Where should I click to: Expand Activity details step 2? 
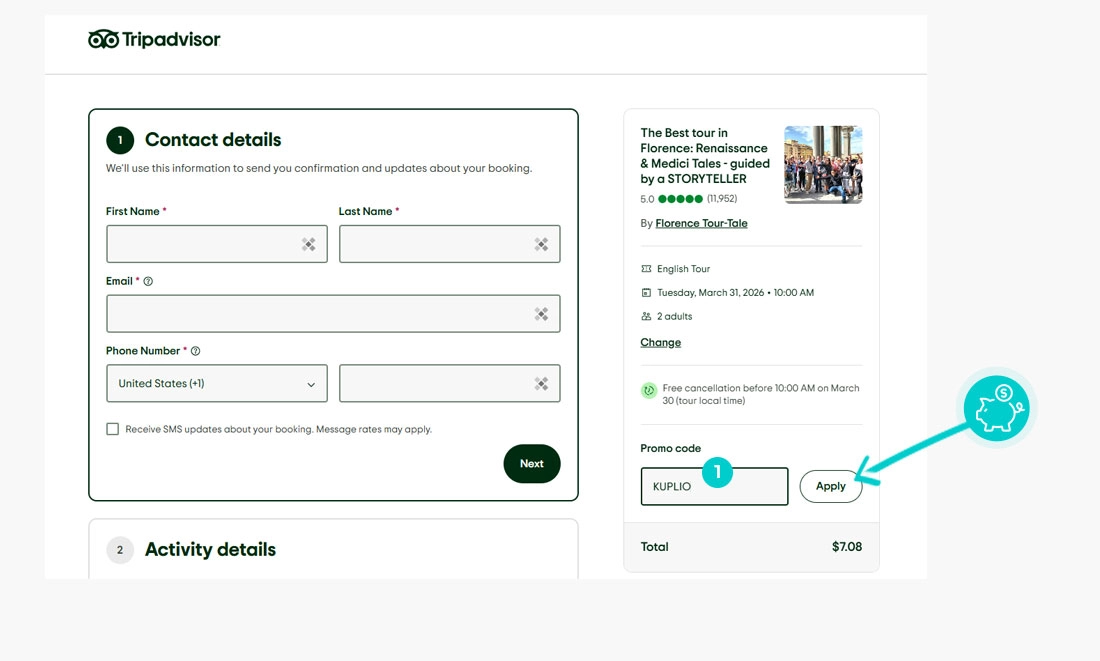coord(210,549)
